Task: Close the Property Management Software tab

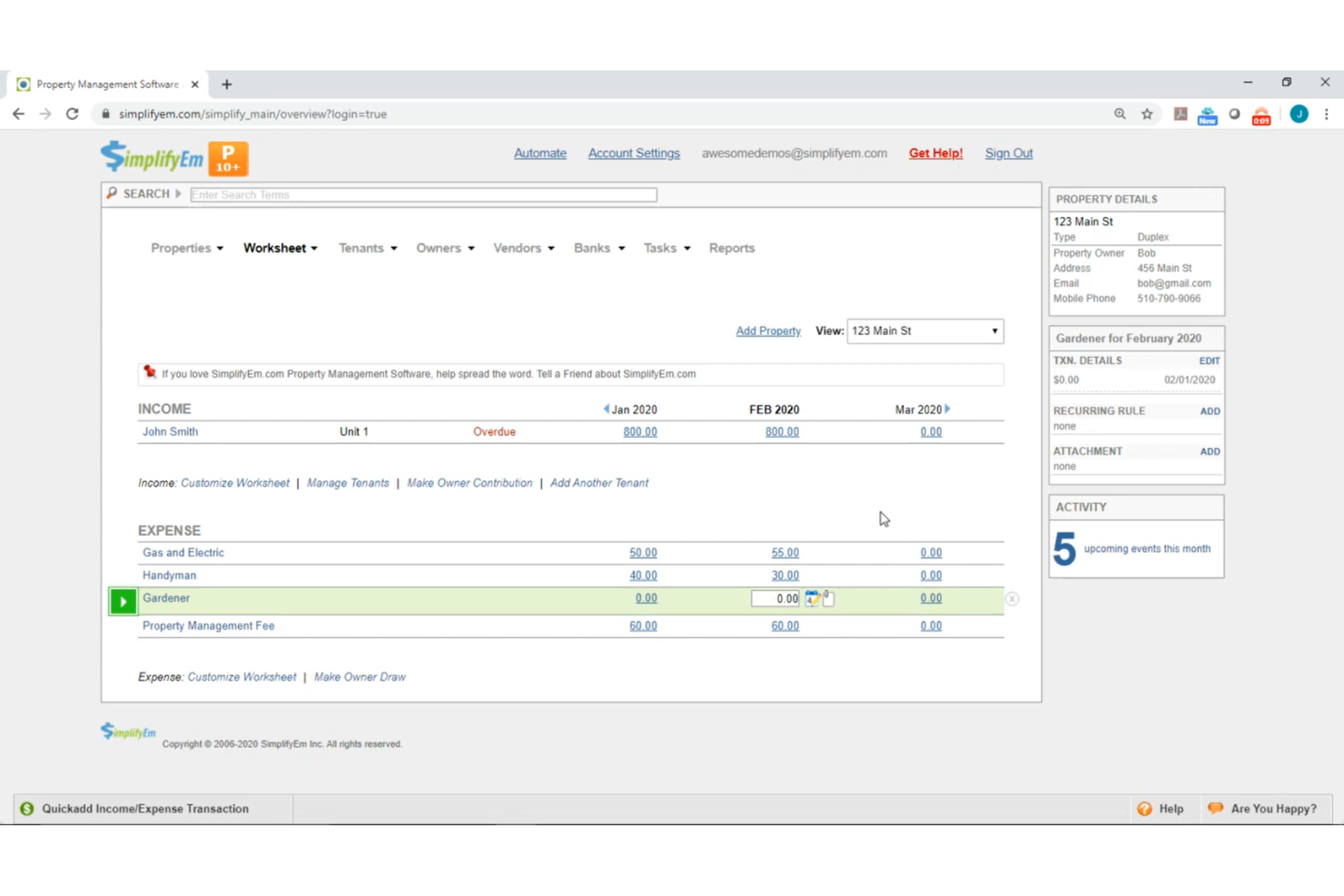Action: 194,84
